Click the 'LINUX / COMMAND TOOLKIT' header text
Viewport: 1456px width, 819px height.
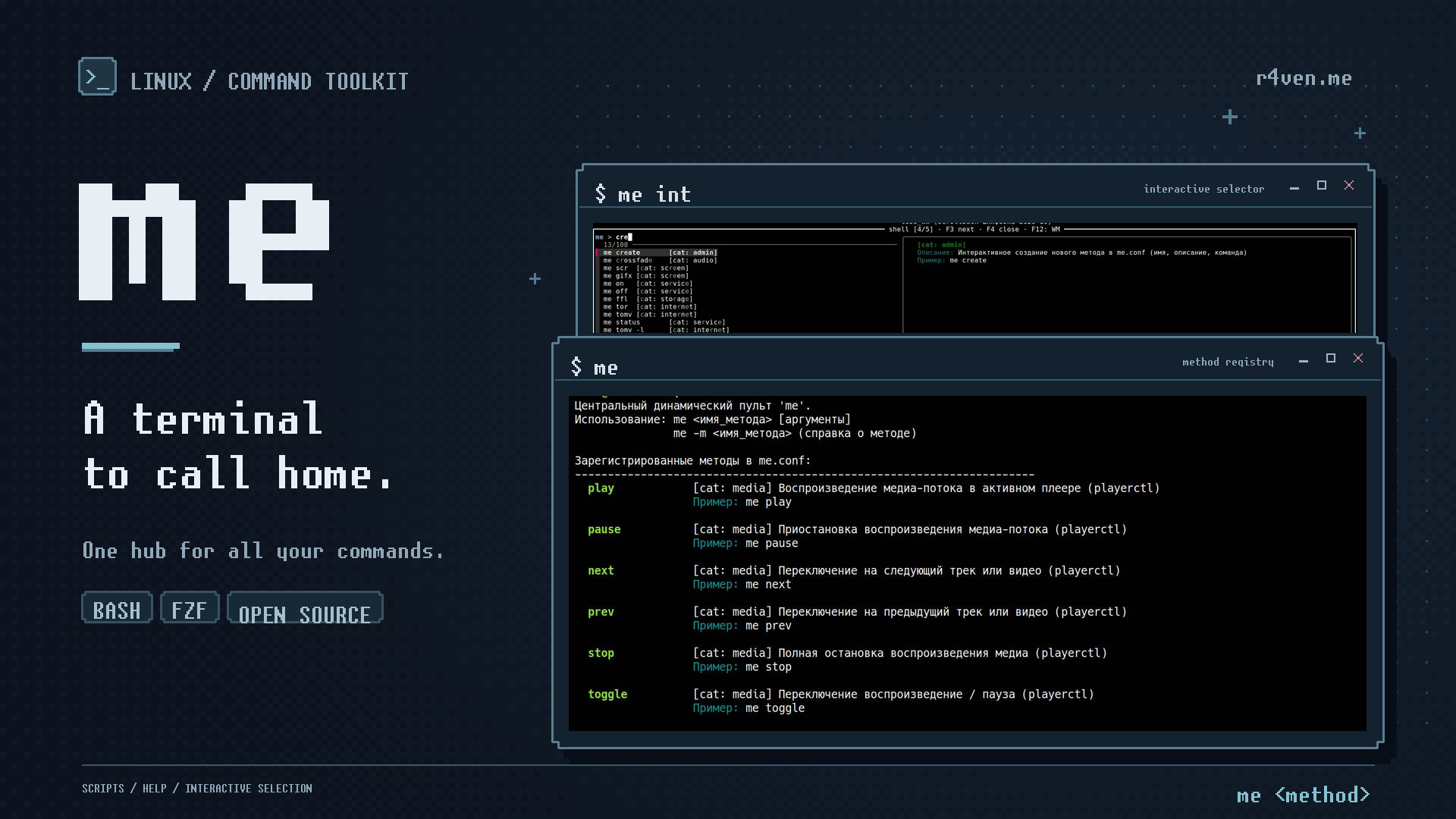pos(269,81)
